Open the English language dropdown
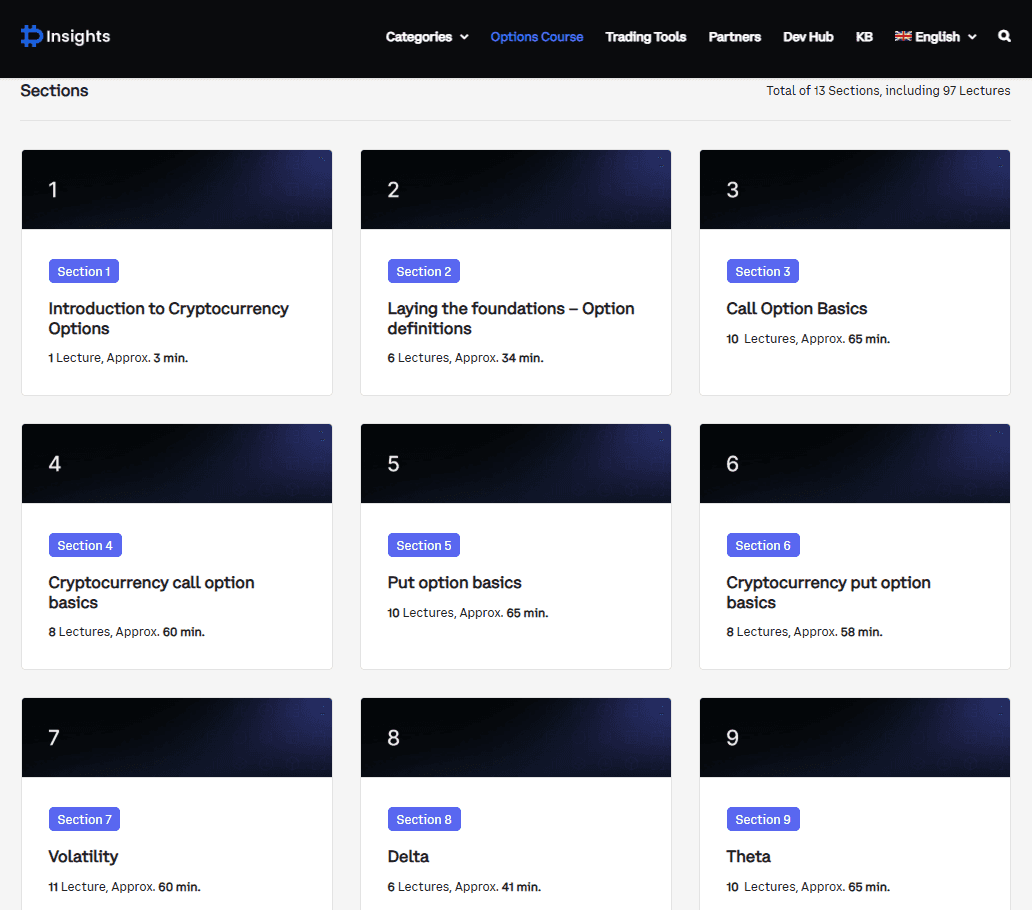Screen dimensions: 1032x910 tap(935, 37)
